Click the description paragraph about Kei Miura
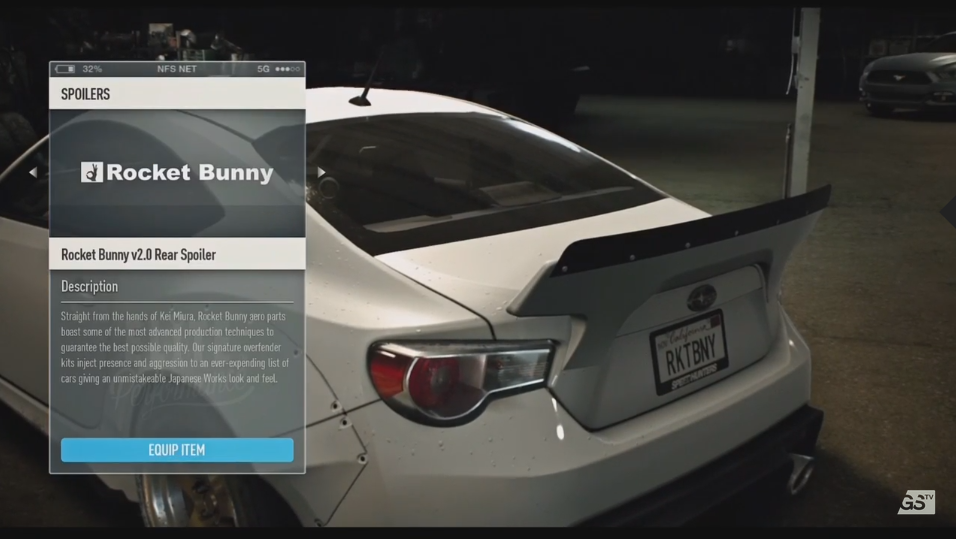 (x=175, y=347)
